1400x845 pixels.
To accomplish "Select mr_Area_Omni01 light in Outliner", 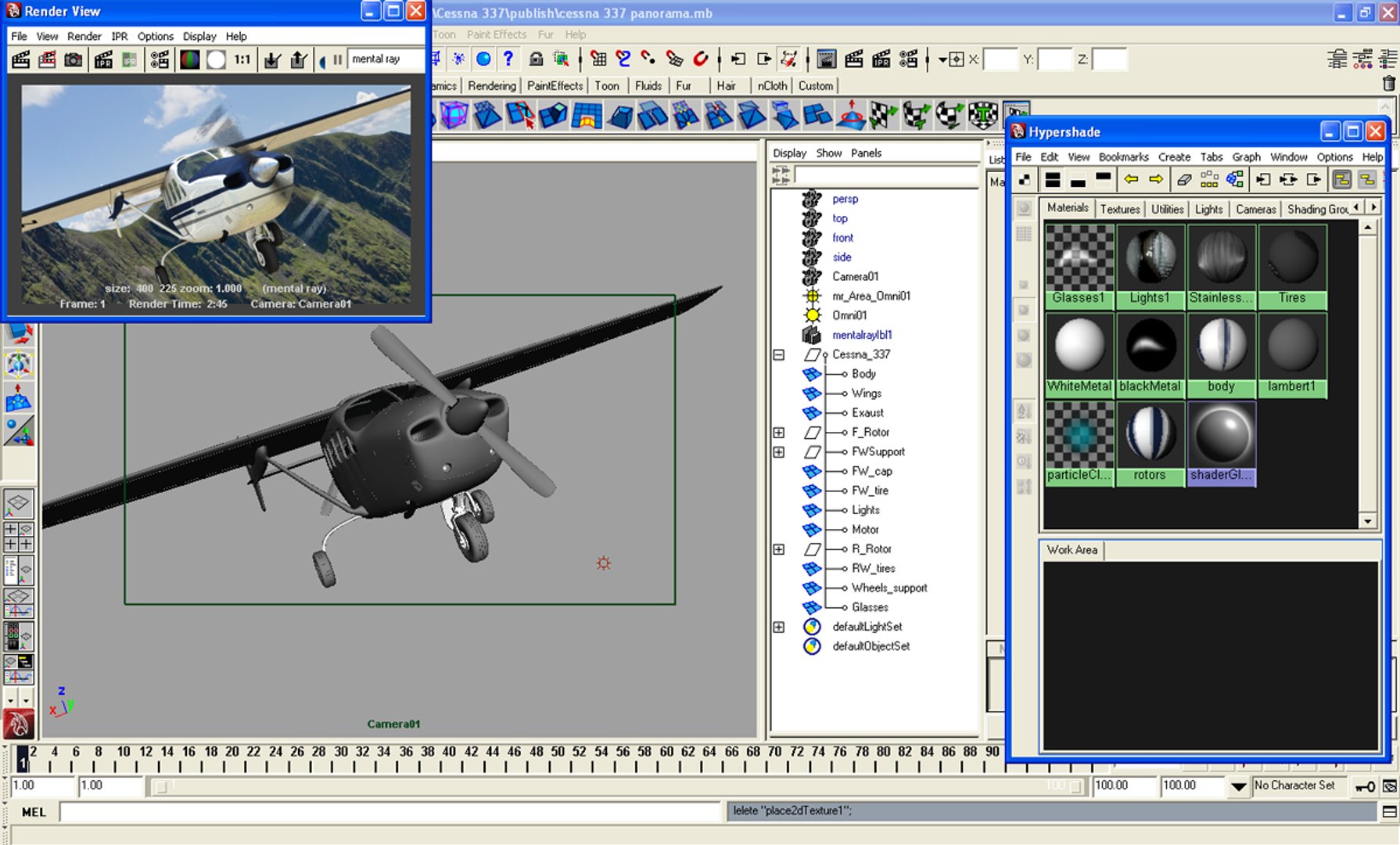I will click(871, 296).
